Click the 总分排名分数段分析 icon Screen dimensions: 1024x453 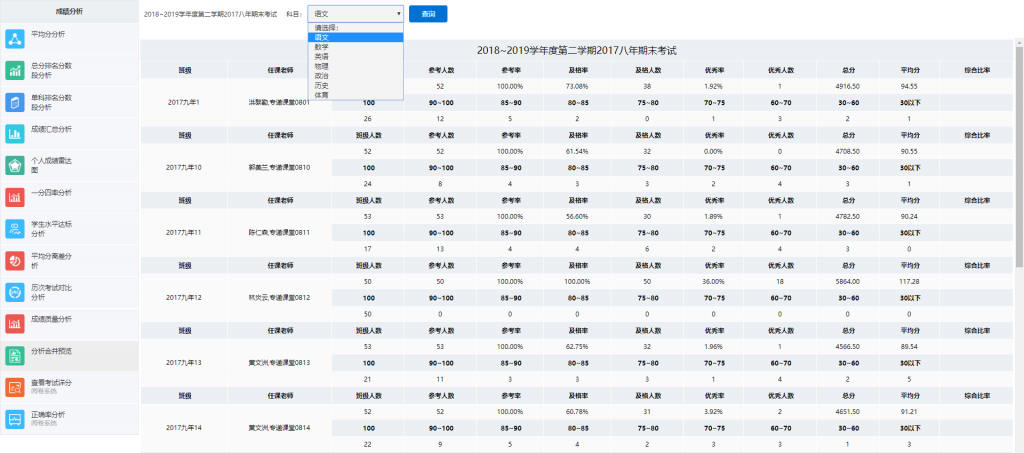15,70
